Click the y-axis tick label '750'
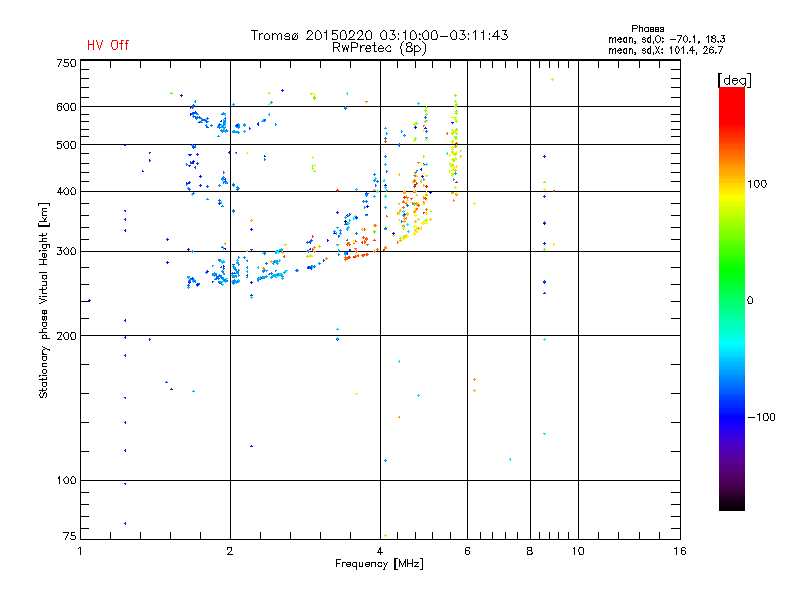The image size is (800, 600). point(66,63)
